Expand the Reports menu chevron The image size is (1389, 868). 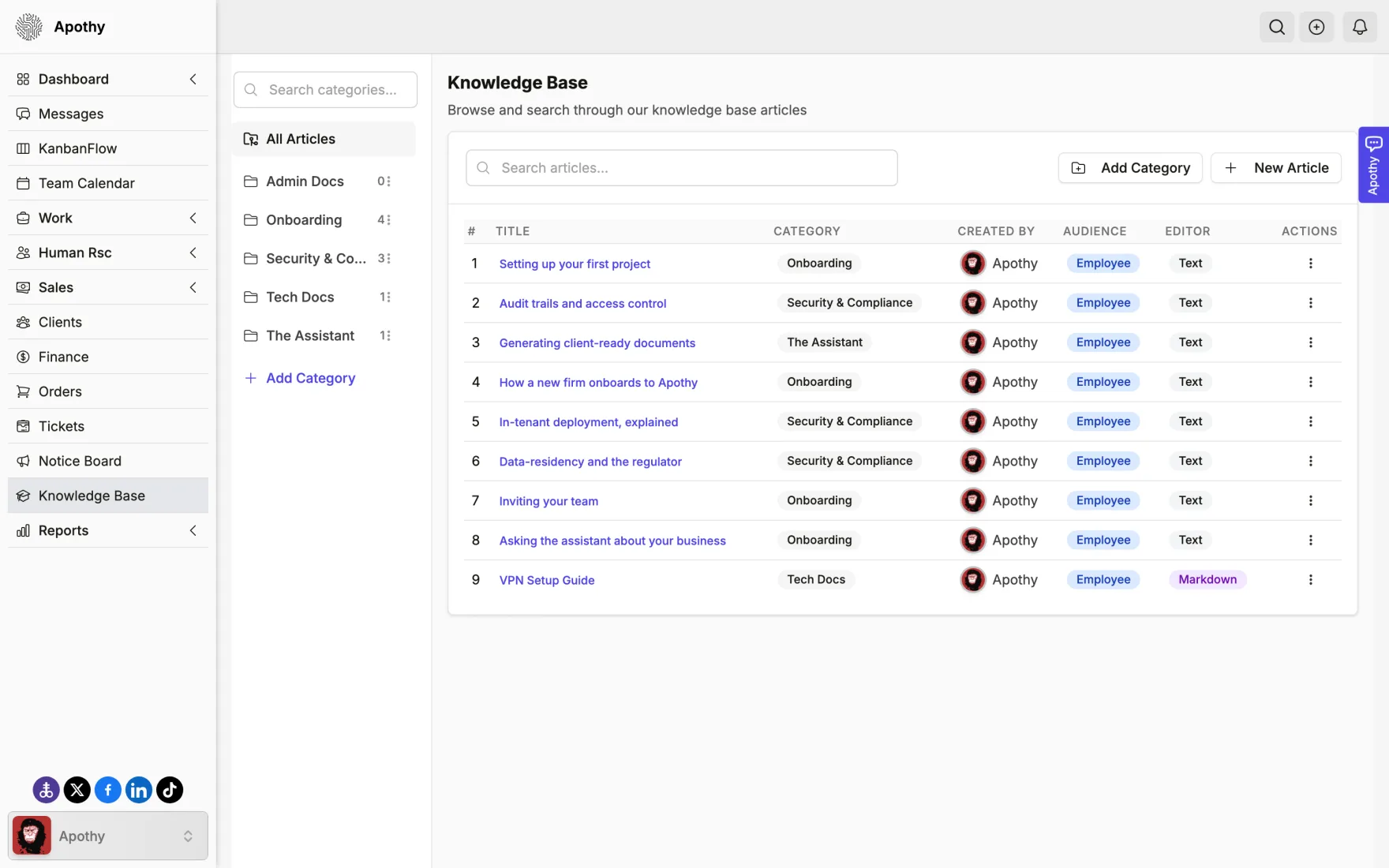pyautogui.click(x=193, y=530)
